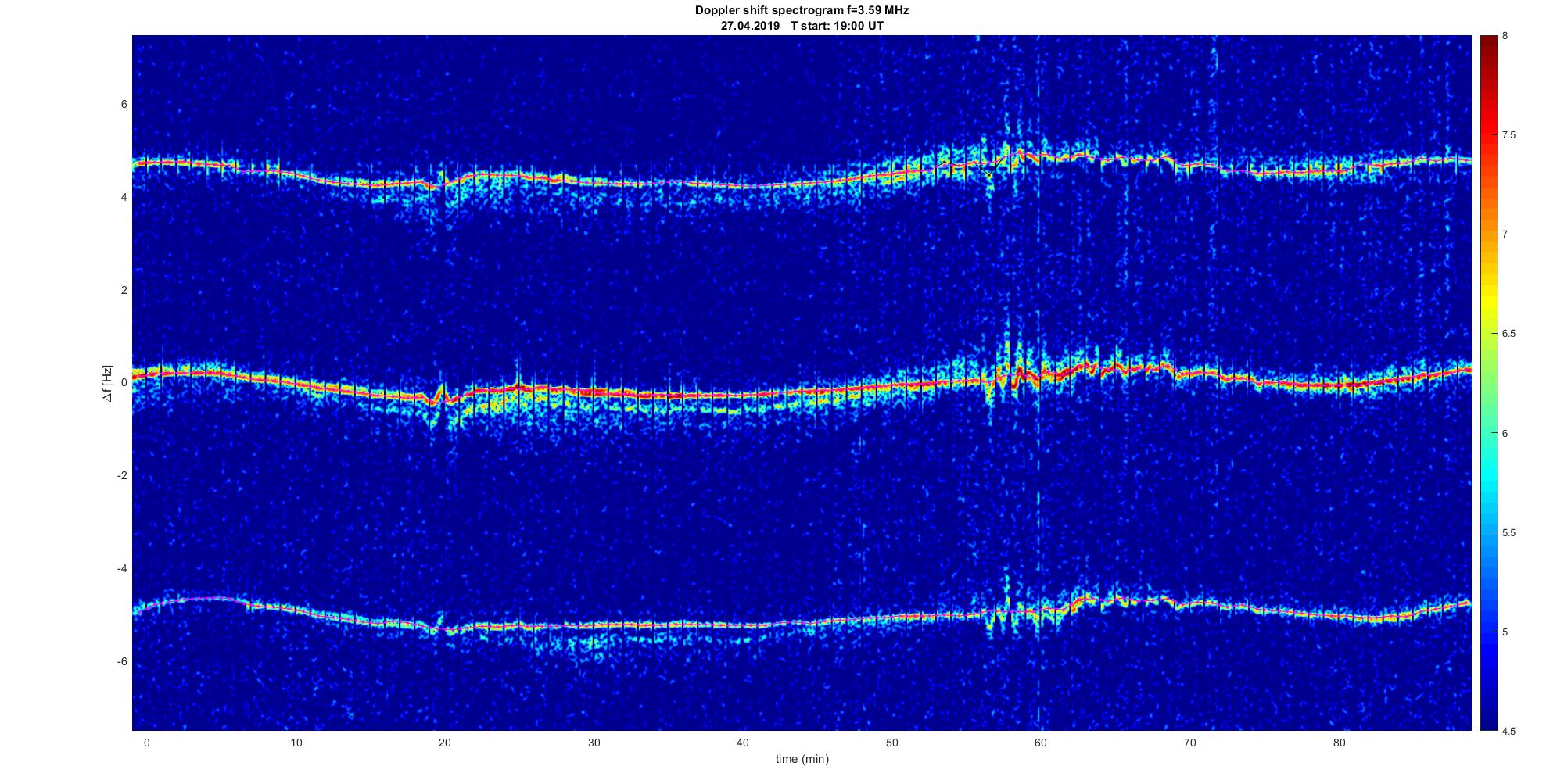This screenshot has width=1564, height=784.
Task: Click y-axis tick label '-6'
Action: 122,662
